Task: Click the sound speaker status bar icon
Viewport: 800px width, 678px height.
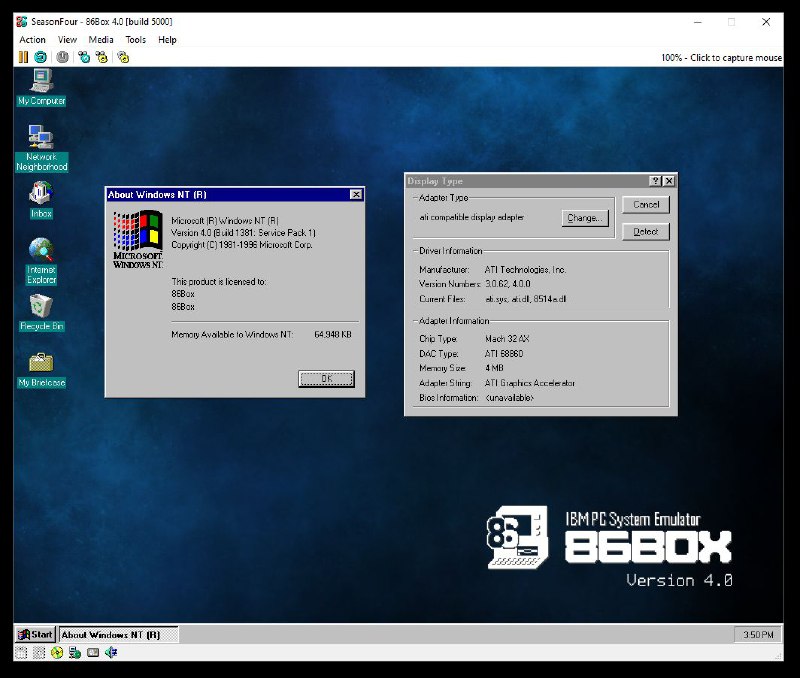Action: 111,653
